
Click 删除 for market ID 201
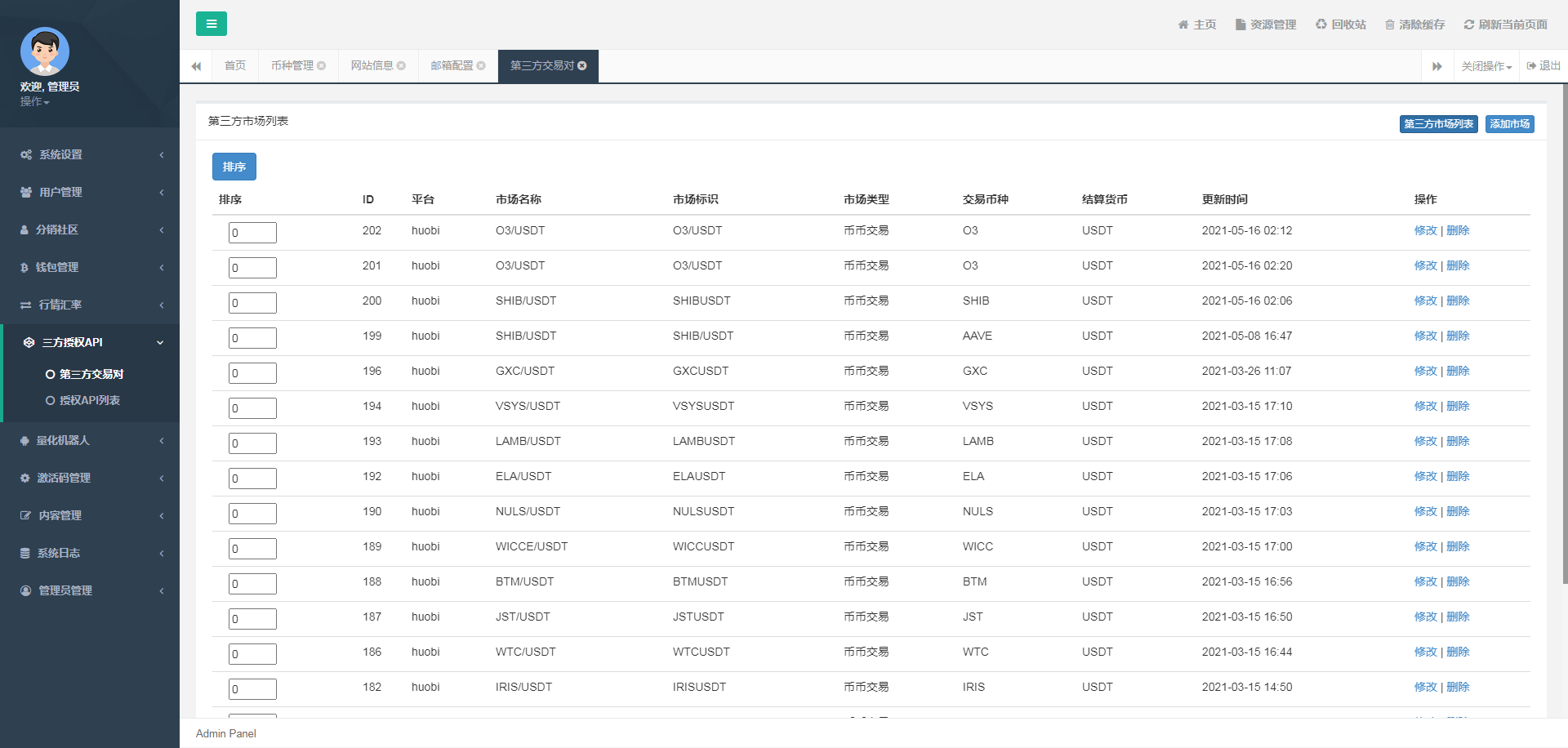tap(1458, 265)
